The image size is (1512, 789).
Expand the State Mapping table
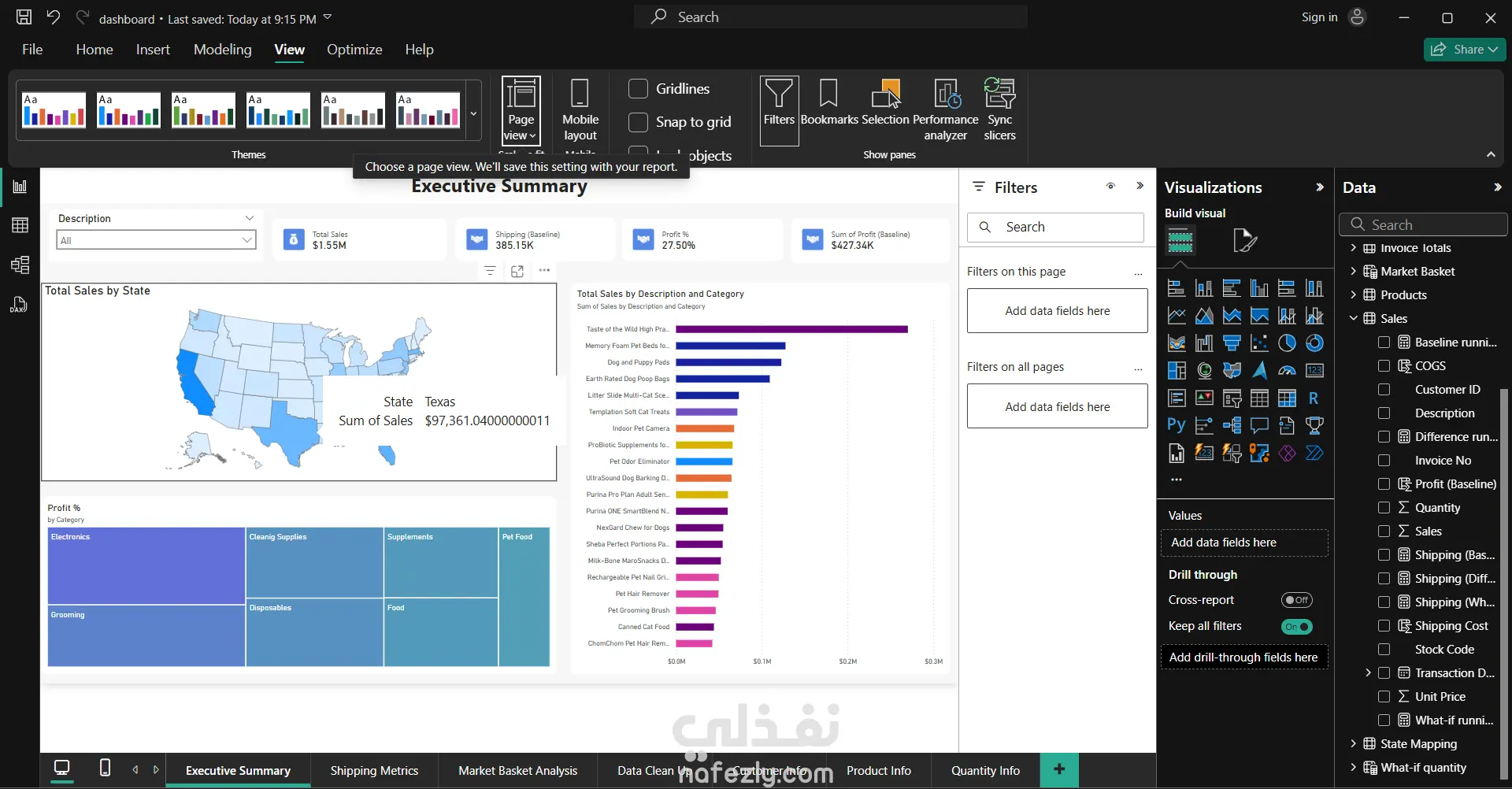click(x=1353, y=744)
